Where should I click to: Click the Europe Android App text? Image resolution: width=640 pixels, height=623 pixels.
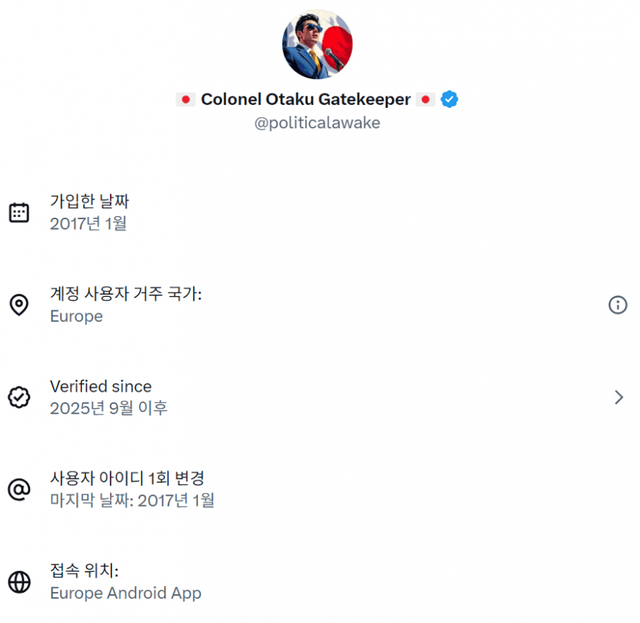(x=126, y=593)
